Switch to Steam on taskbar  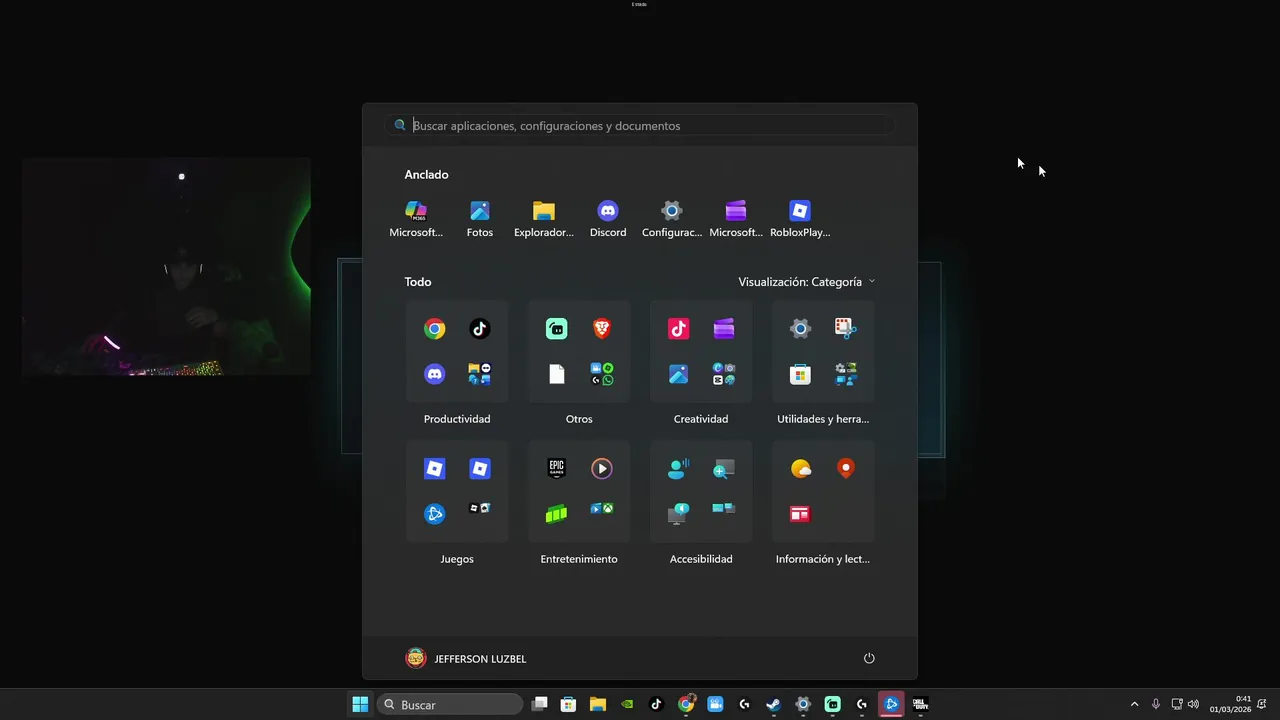click(x=774, y=704)
